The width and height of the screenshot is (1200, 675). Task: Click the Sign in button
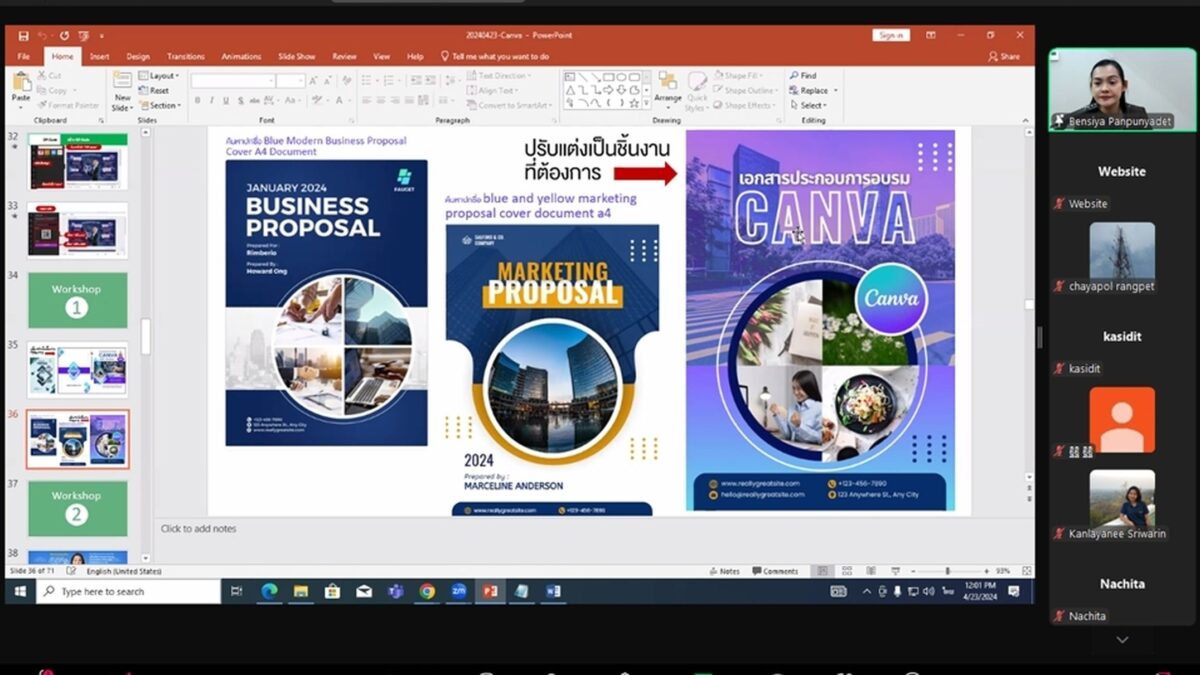(x=890, y=35)
